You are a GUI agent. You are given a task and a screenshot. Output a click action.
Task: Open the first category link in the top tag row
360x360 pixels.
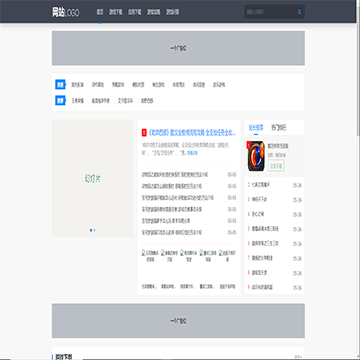click(x=77, y=85)
